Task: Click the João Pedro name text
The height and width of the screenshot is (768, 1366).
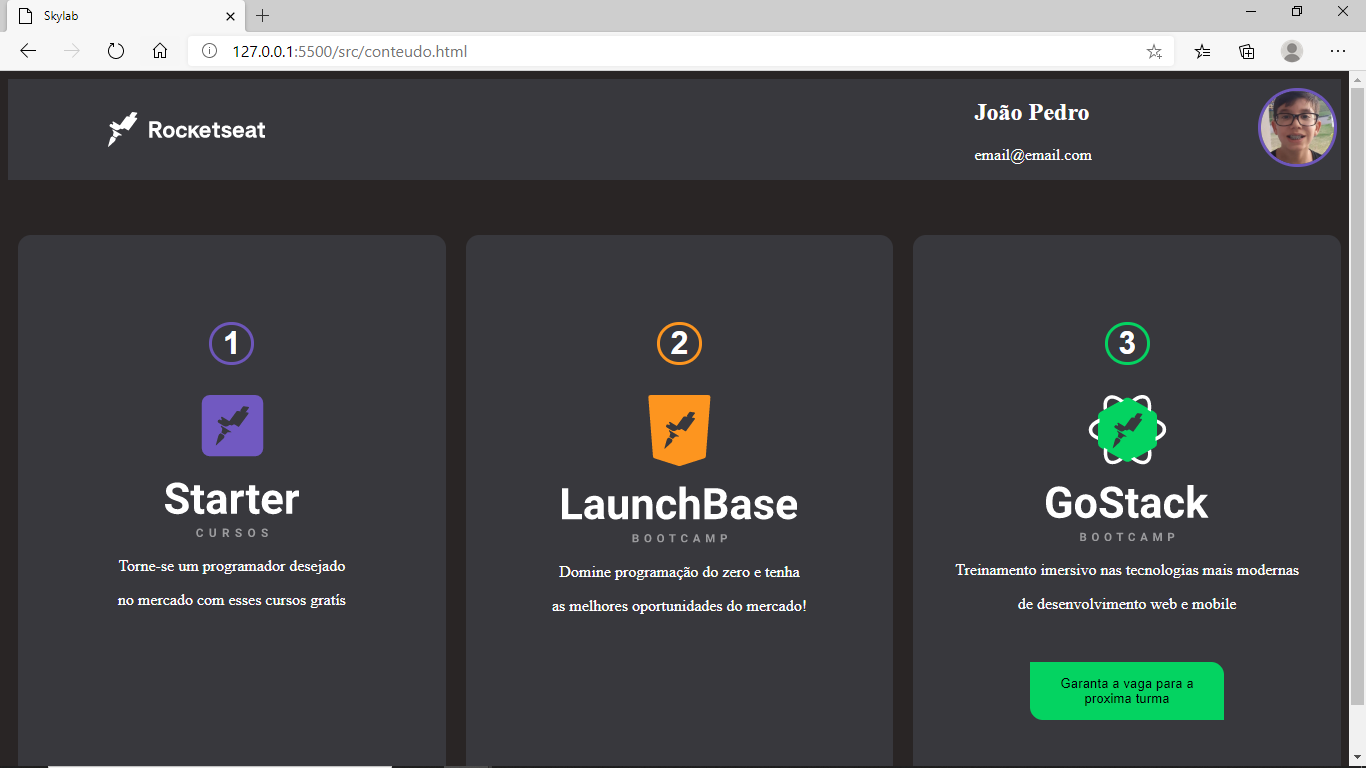Action: click(x=1032, y=112)
